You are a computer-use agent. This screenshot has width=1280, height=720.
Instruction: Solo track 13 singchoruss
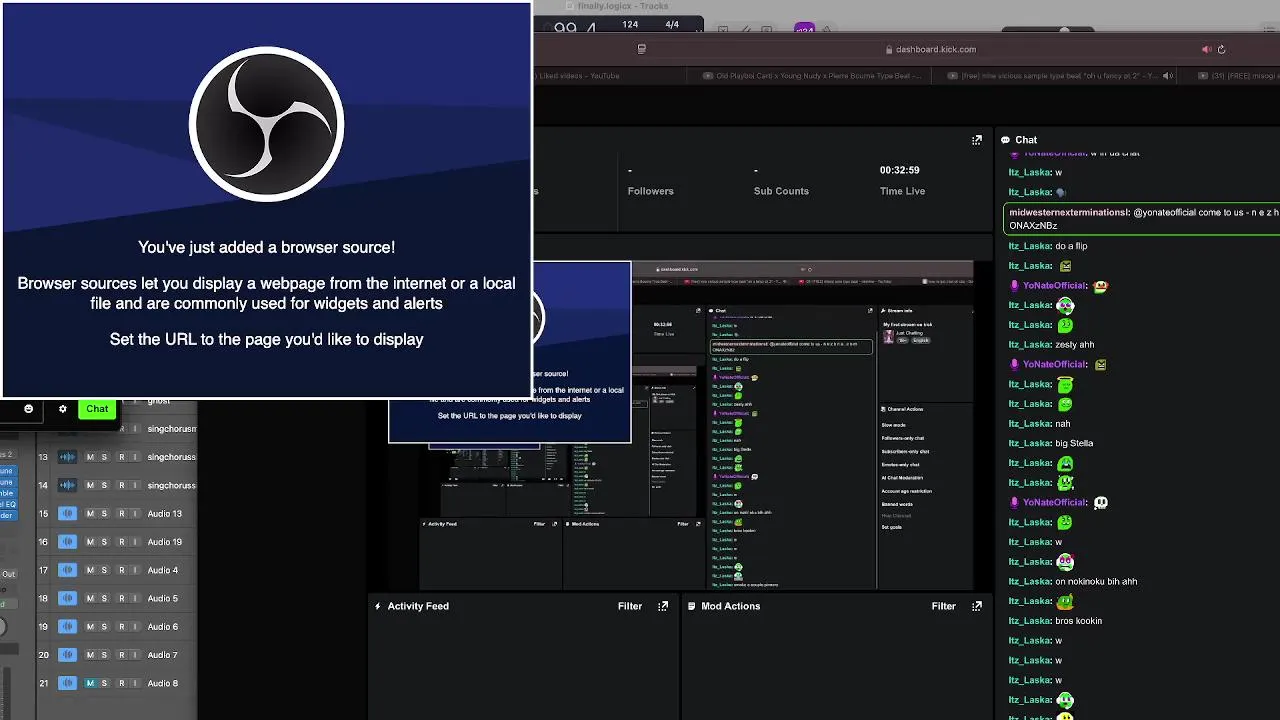coord(104,457)
